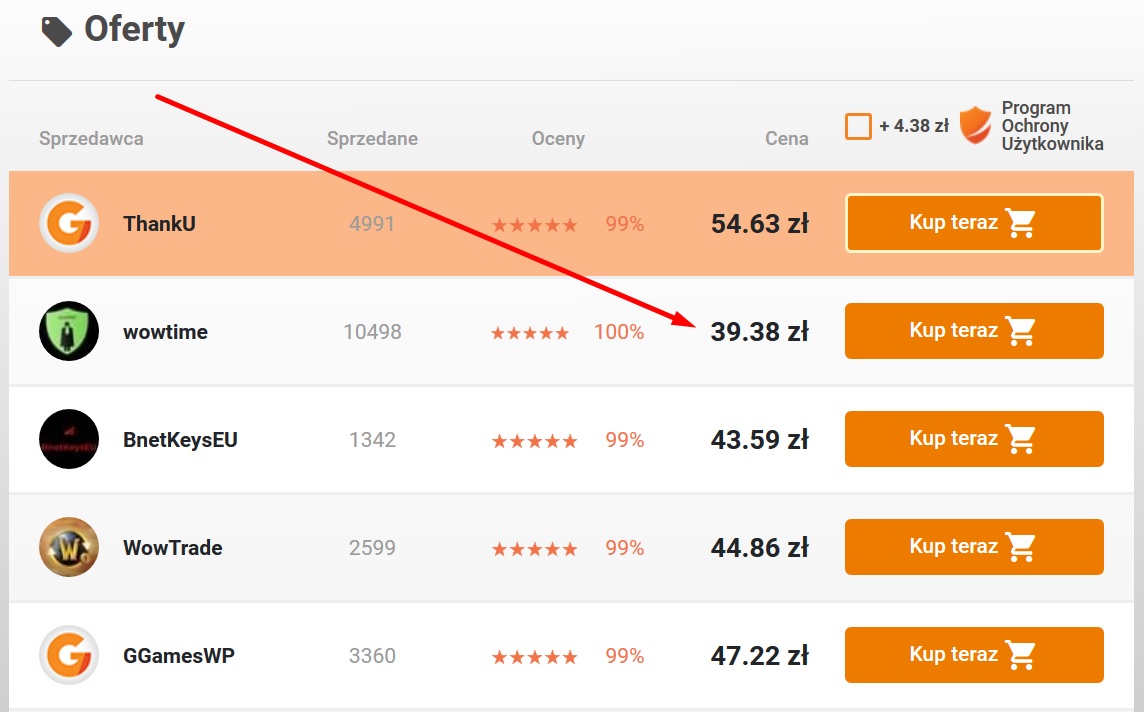Click the Cena column header
This screenshot has height=712, width=1144.
pos(786,139)
